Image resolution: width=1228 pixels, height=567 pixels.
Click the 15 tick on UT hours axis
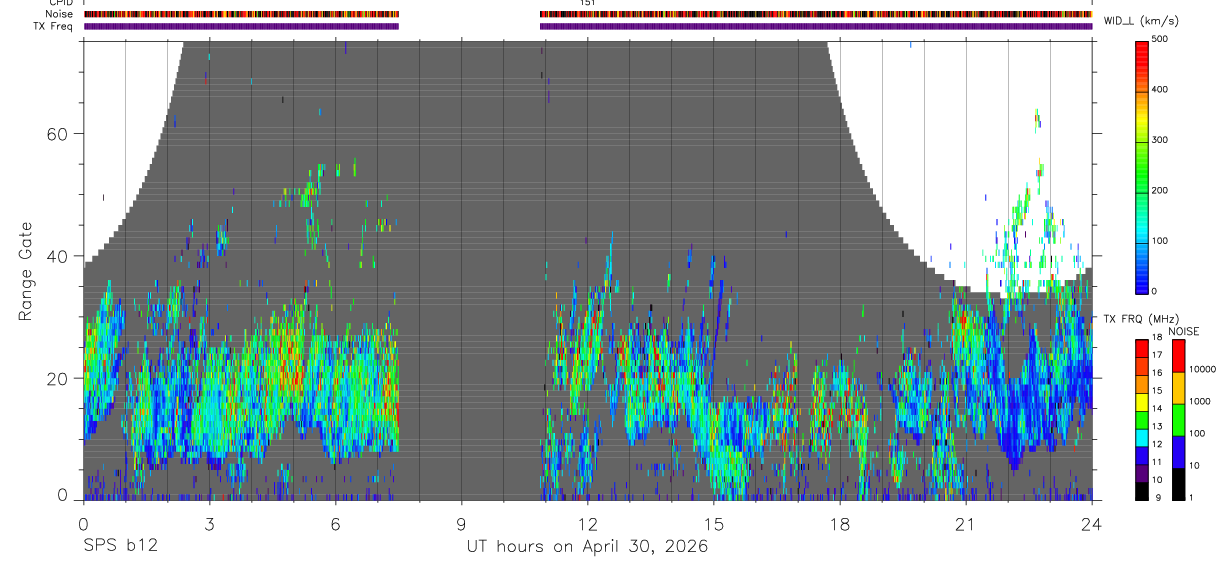point(713,523)
